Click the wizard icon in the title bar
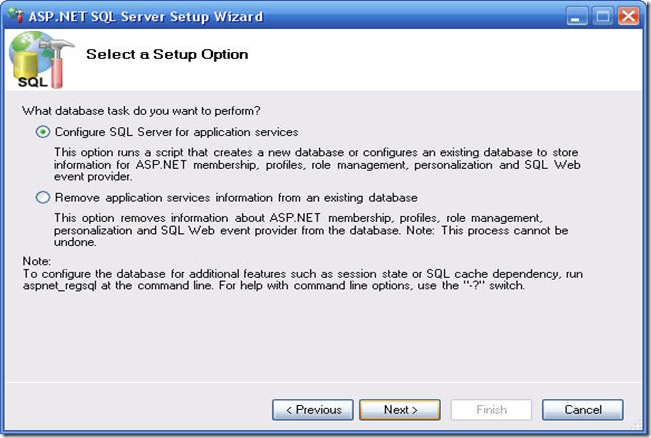Image resolution: width=651 pixels, height=438 pixels. [x=17, y=16]
